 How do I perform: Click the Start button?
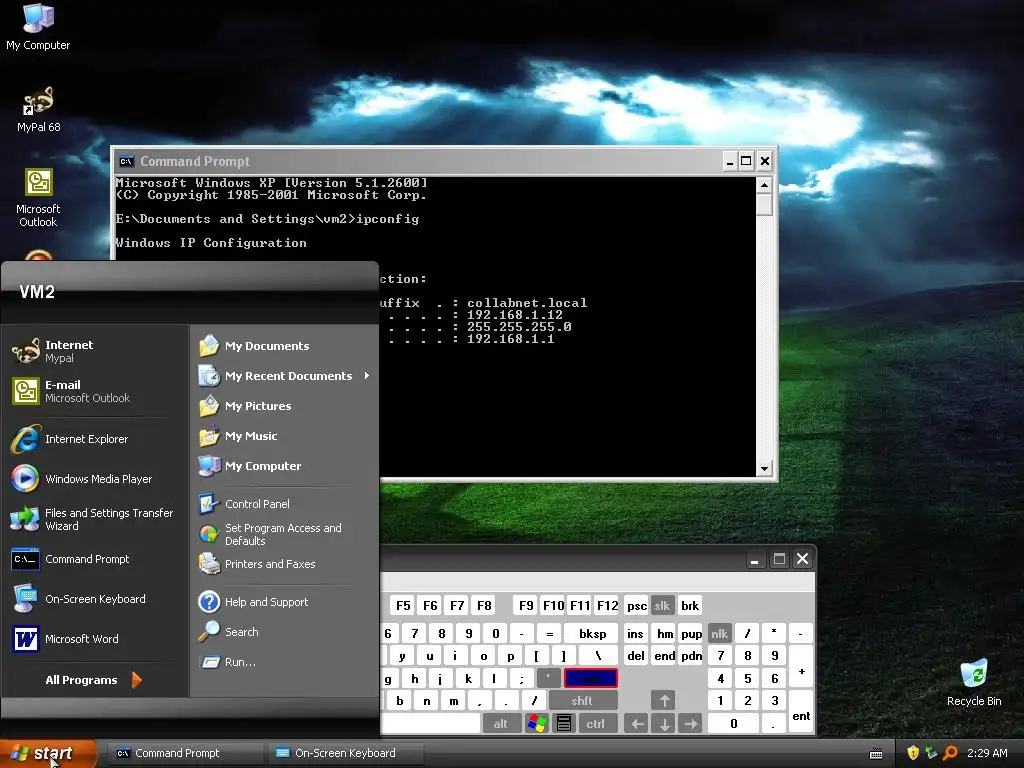(47, 753)
